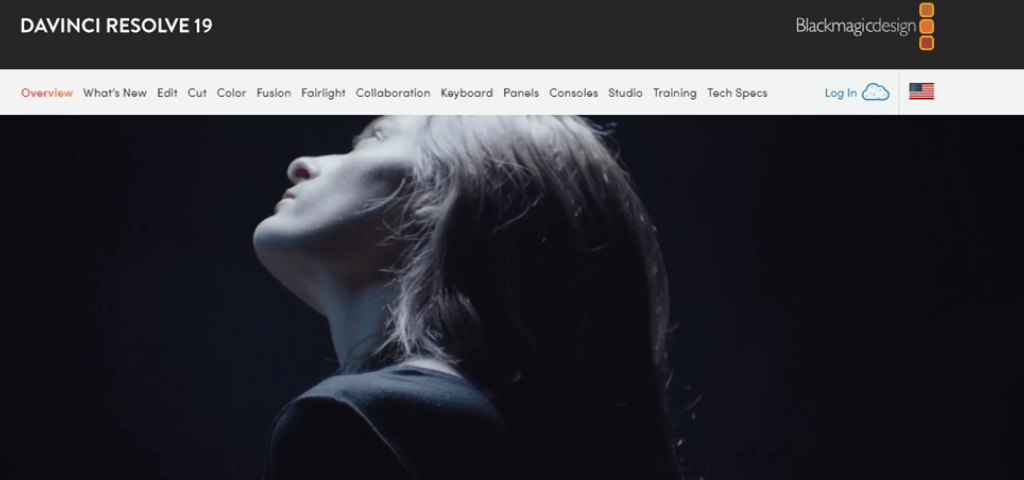This screenshot has width=1024, height=480.
Task: View the Panels page
Action: coord(521,93)
